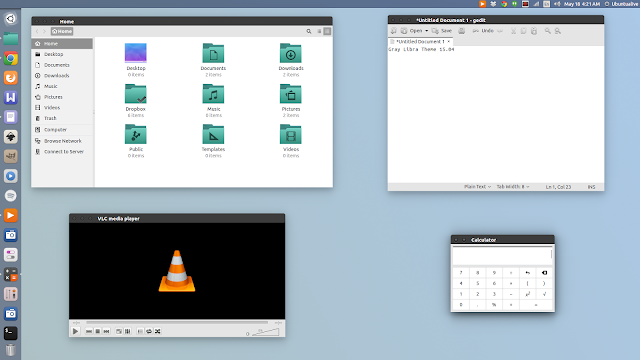This screenshot has width=640, height=360.
Task: Select Music in the Files sidebar
Action: click(x=62, y=86)
